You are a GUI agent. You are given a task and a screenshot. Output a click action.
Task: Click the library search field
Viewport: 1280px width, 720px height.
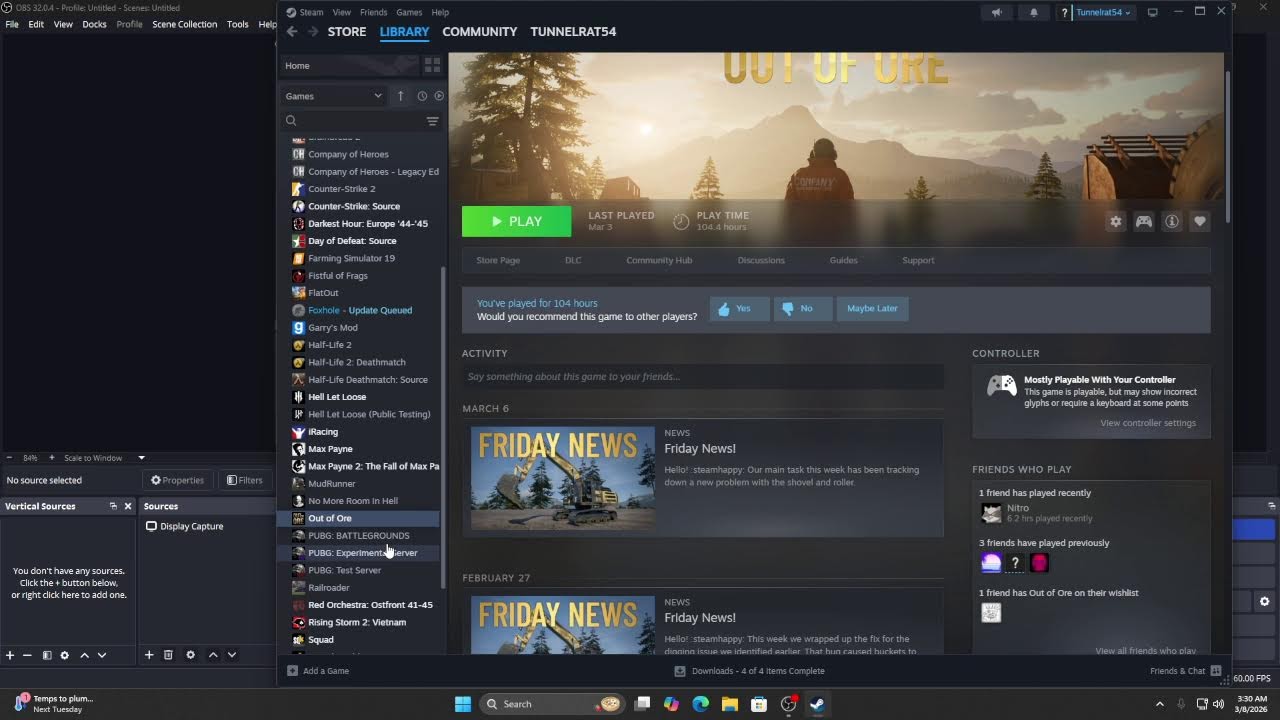click(355, 121)
